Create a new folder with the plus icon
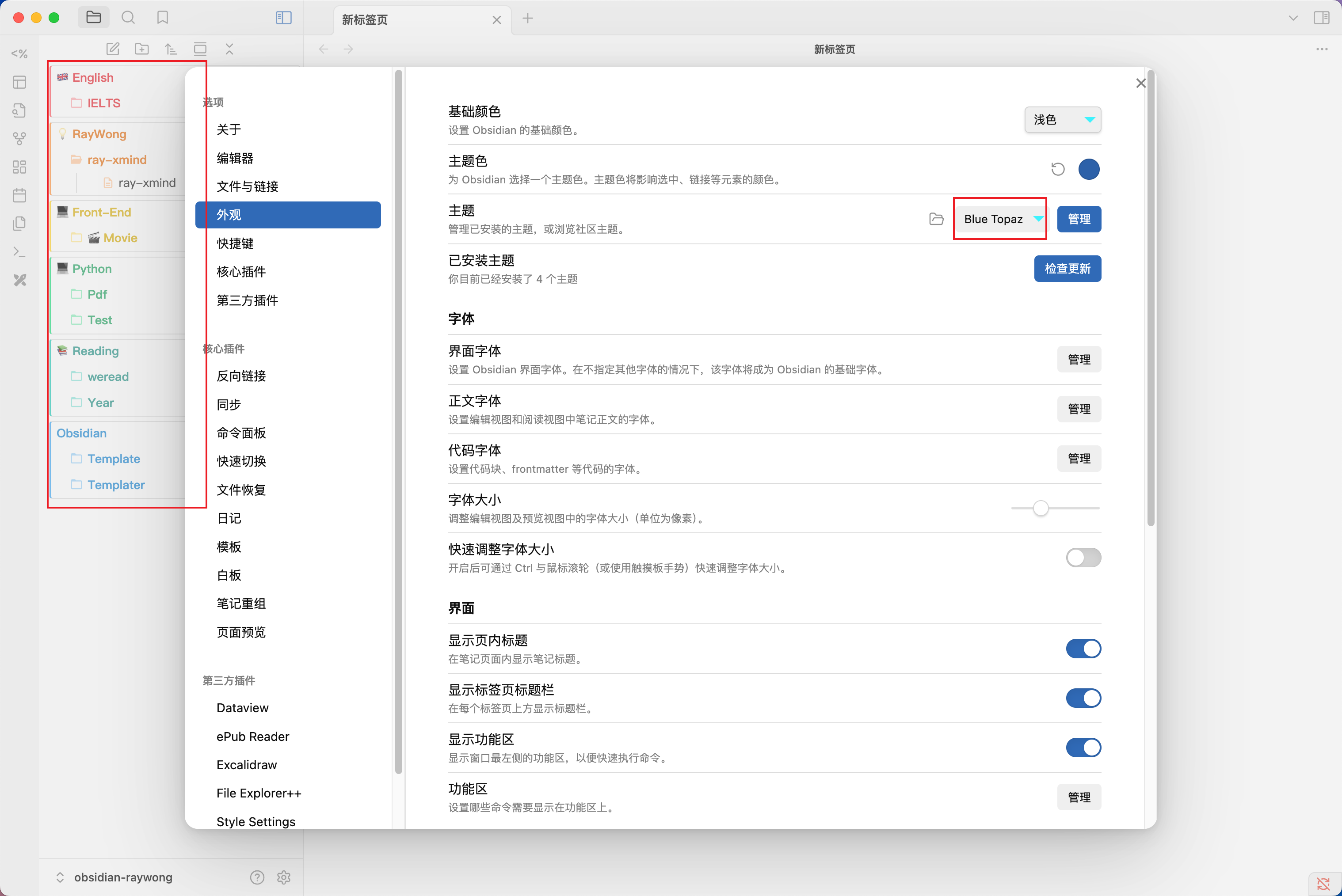This screenshot has height=896, width=1342. click(x=142, y=49)
